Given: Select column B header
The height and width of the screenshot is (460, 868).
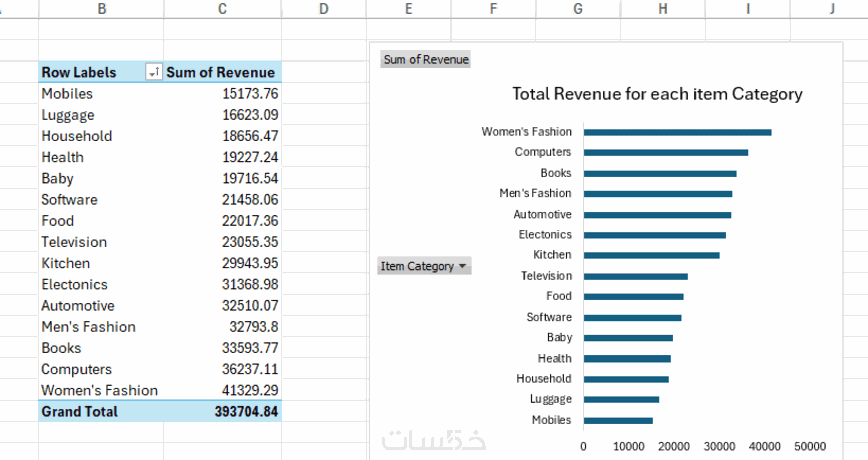Looking at the screenshot, I should click(101, 9).
